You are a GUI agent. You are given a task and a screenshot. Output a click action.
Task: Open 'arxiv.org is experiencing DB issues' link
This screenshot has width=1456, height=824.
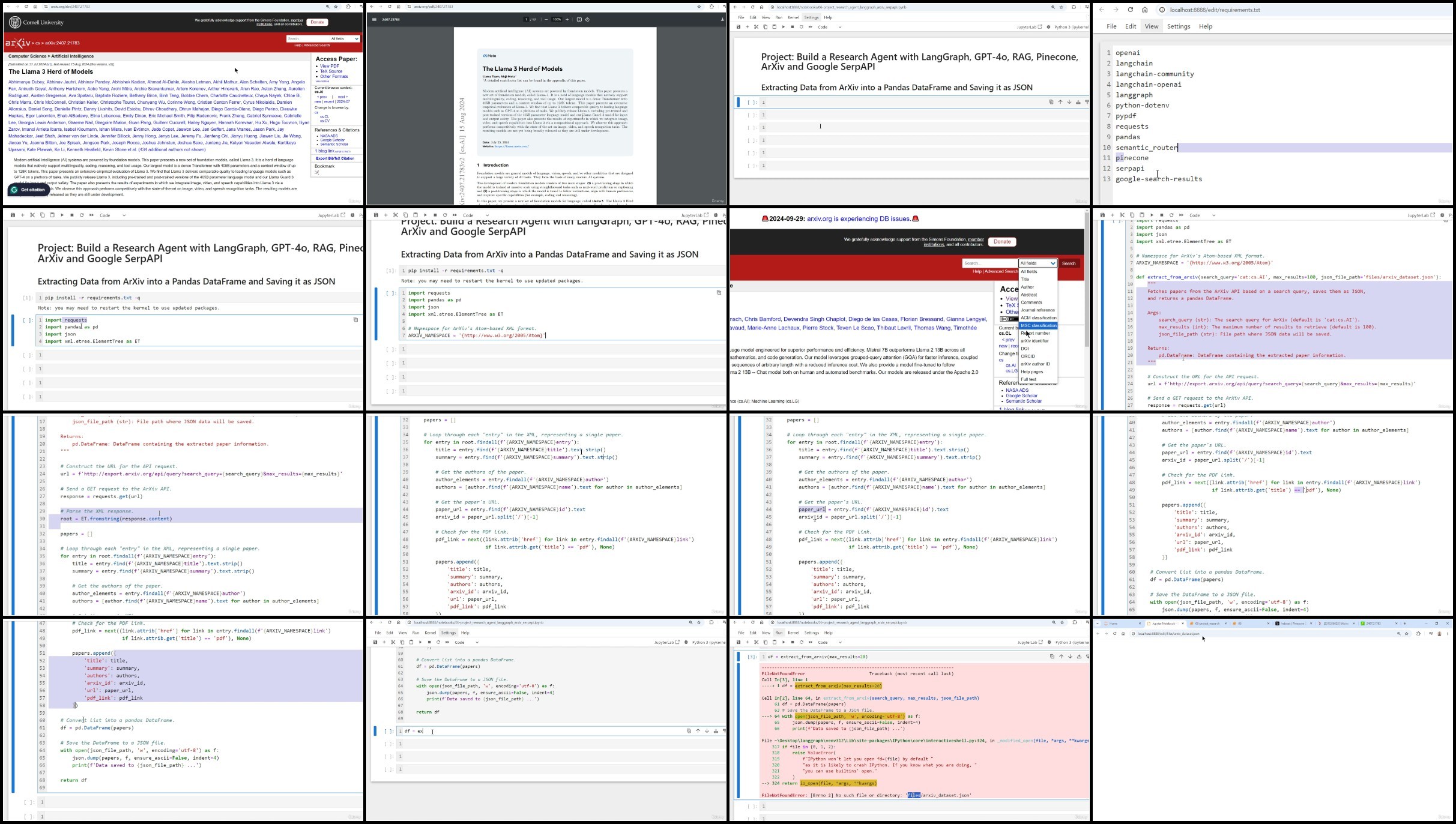point(859,218)
